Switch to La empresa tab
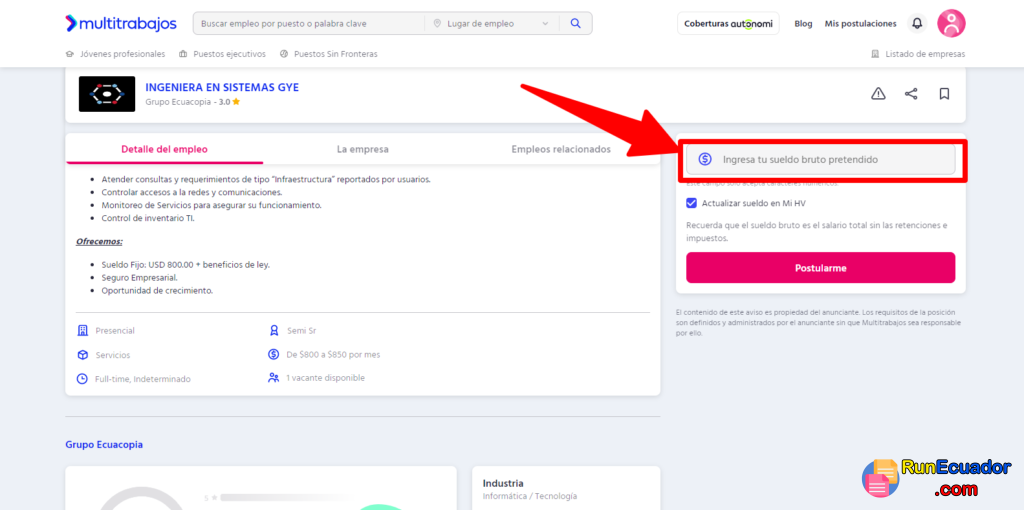This screenshot has width=1024, height=510. (362, 149)
